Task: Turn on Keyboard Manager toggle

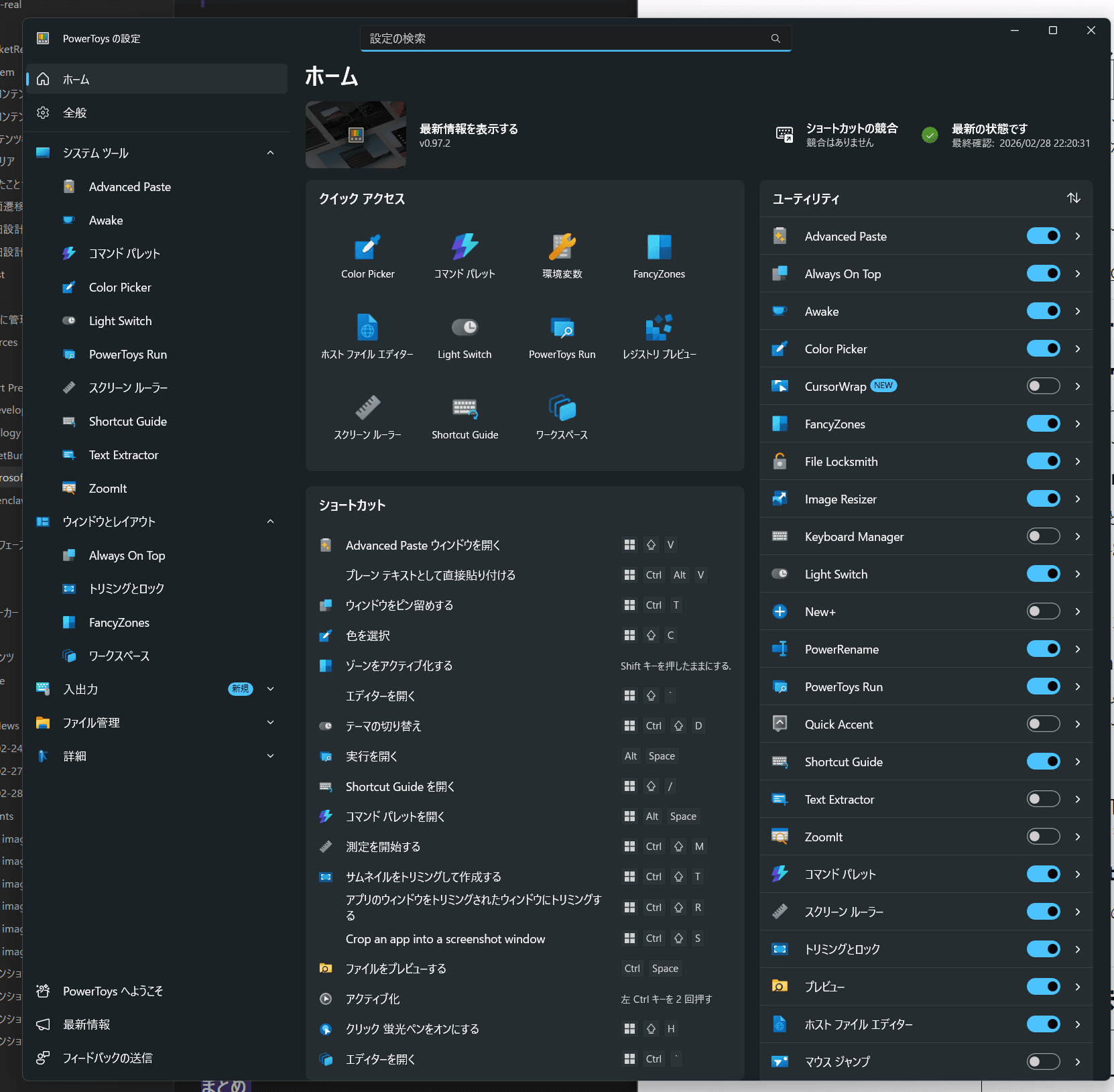Action: (x=1043, y=536)
